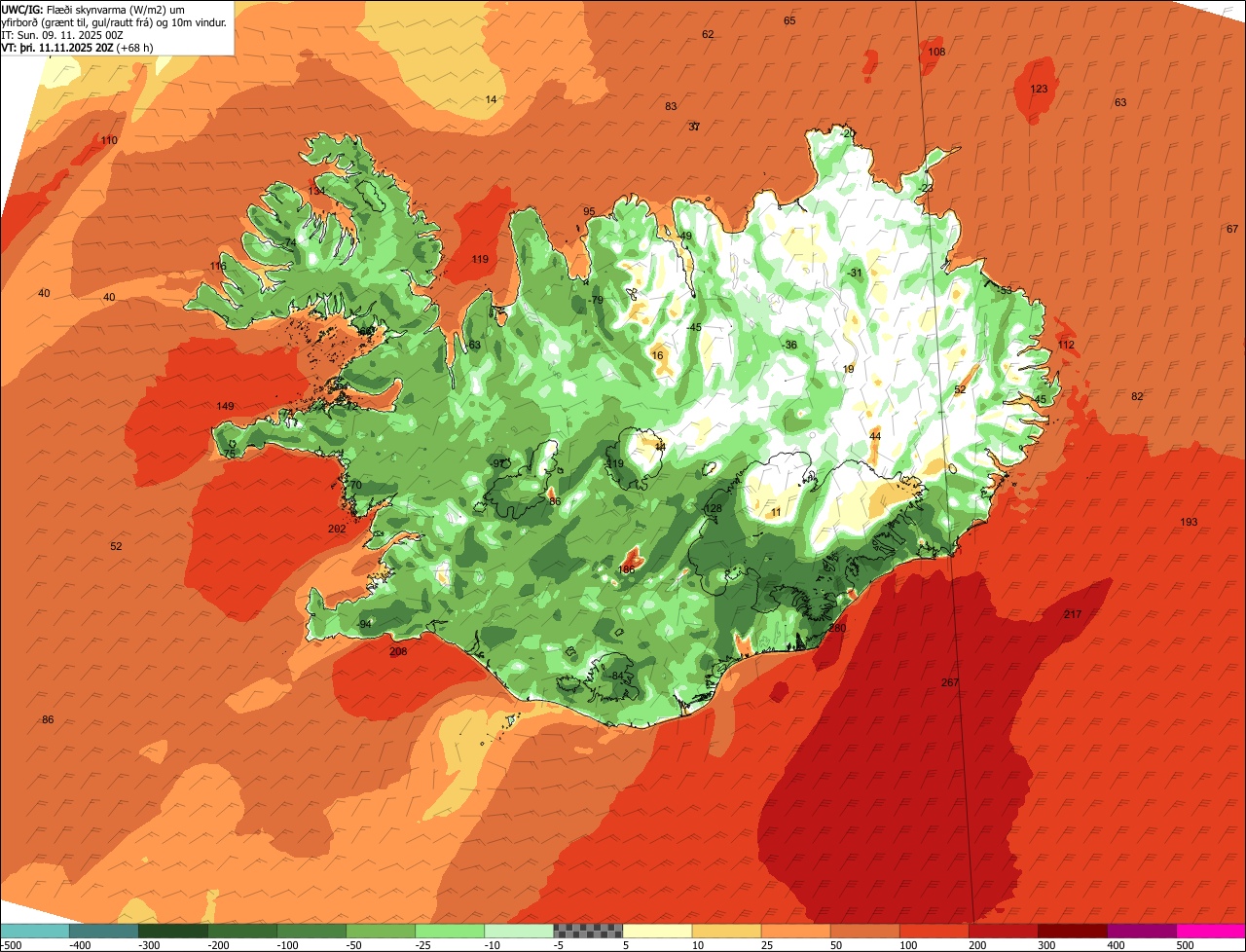Click the map value 67 at the right edge
The width and height of the screenshot is (1246, 952).
click(1232, 229)
